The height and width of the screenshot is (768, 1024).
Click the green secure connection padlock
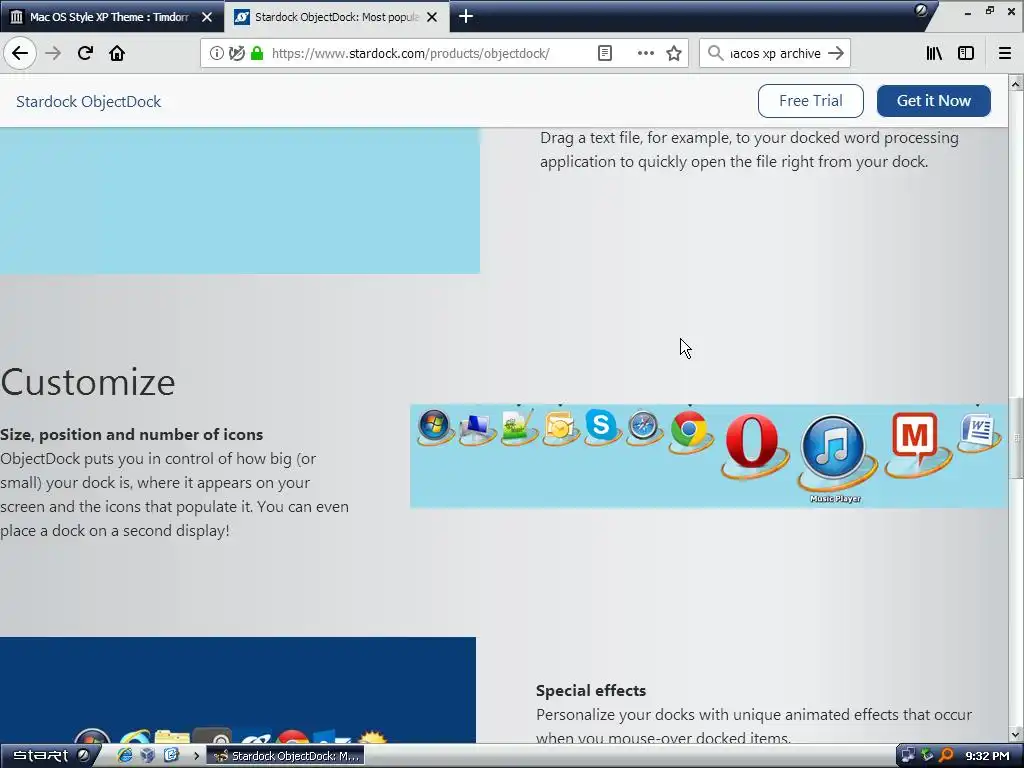257,53
